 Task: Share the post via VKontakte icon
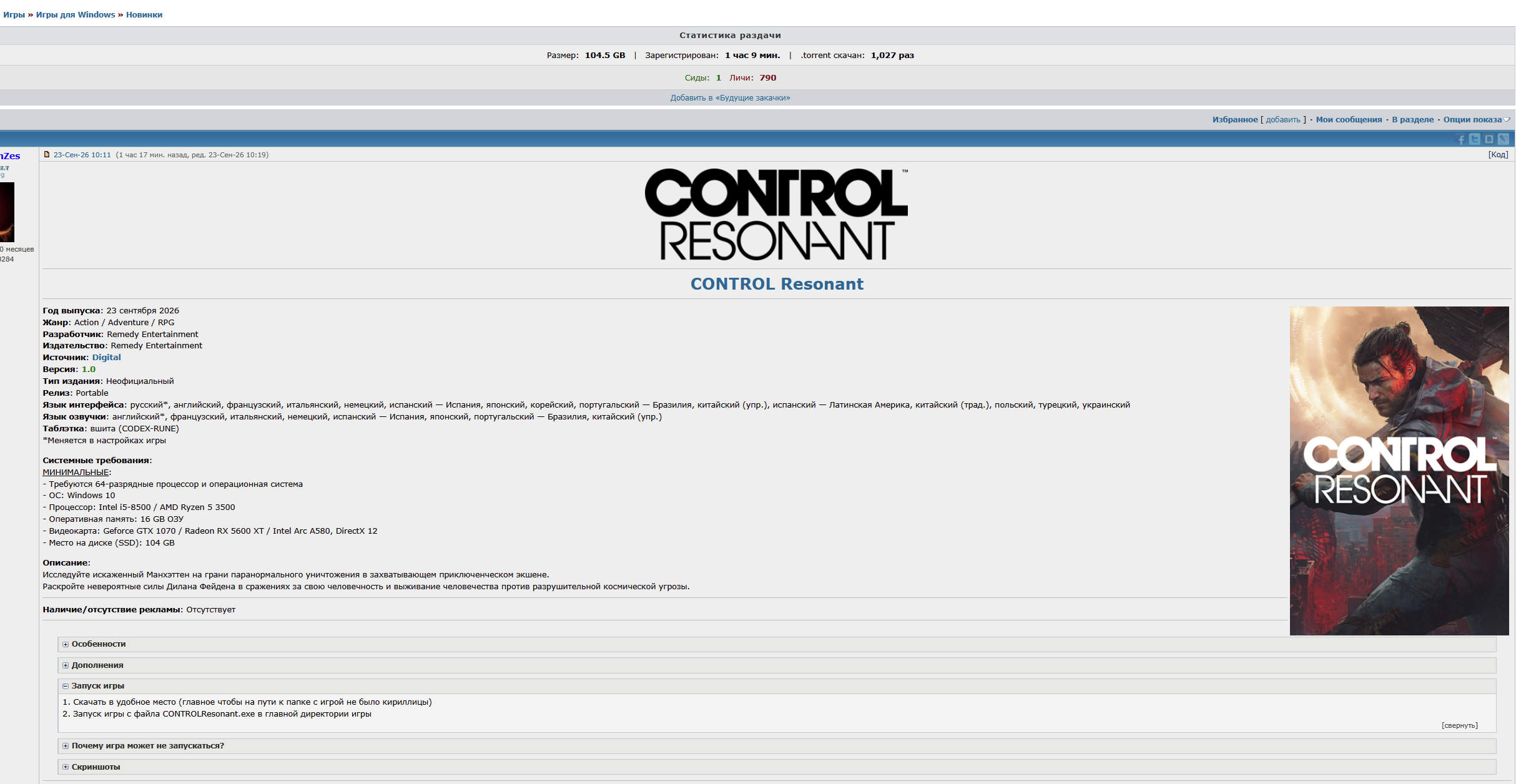tap(1489, 139)
